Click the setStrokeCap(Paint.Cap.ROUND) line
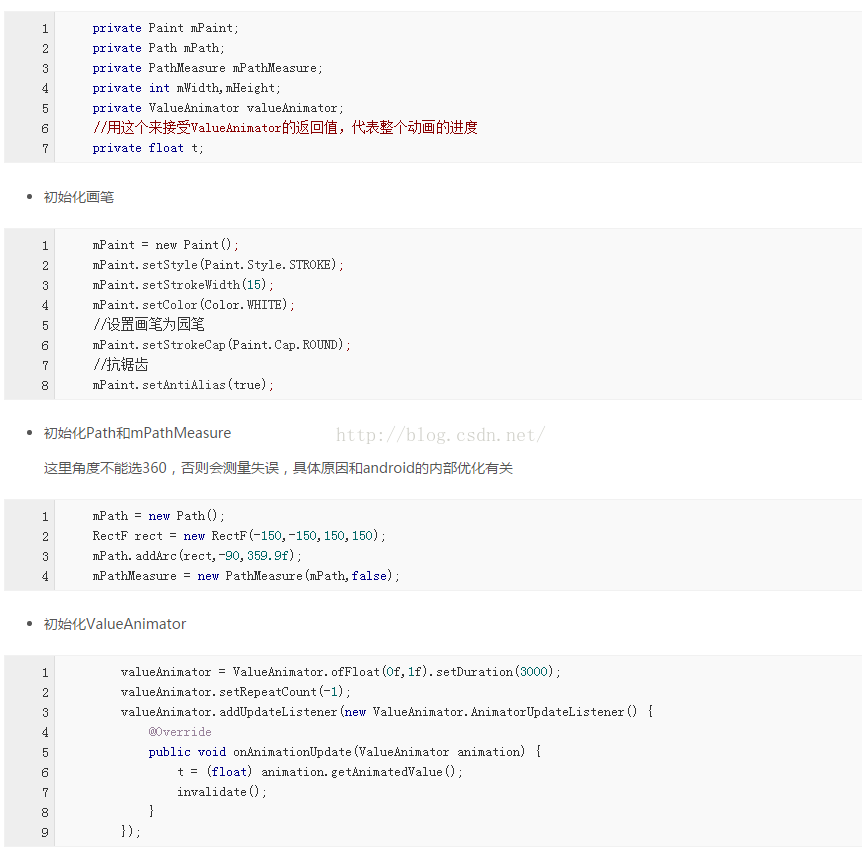862x848 pixels. (x=222, y=345)
